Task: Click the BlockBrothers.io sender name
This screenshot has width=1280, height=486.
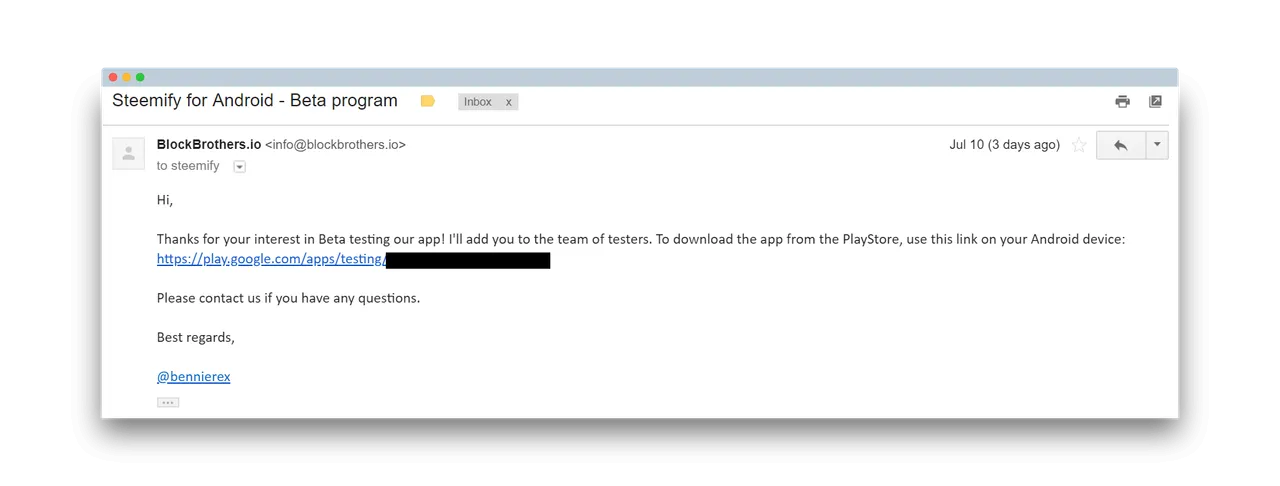Action: point(209,144)
